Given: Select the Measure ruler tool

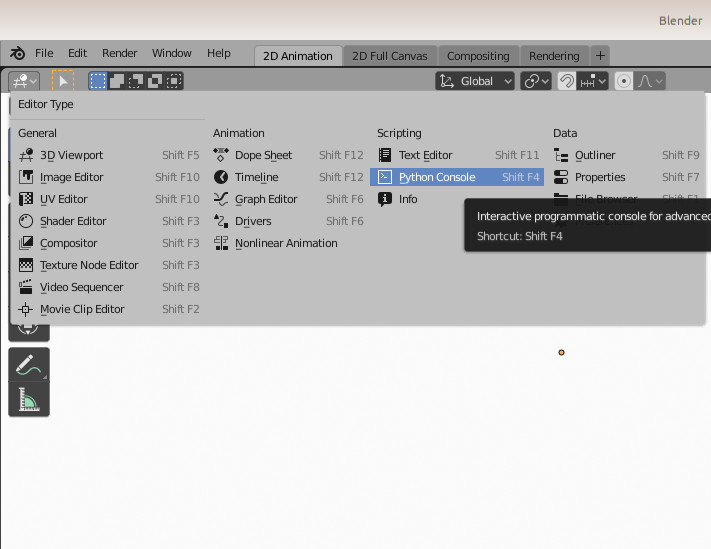Looking at the screenshot, I should [29, 399].
